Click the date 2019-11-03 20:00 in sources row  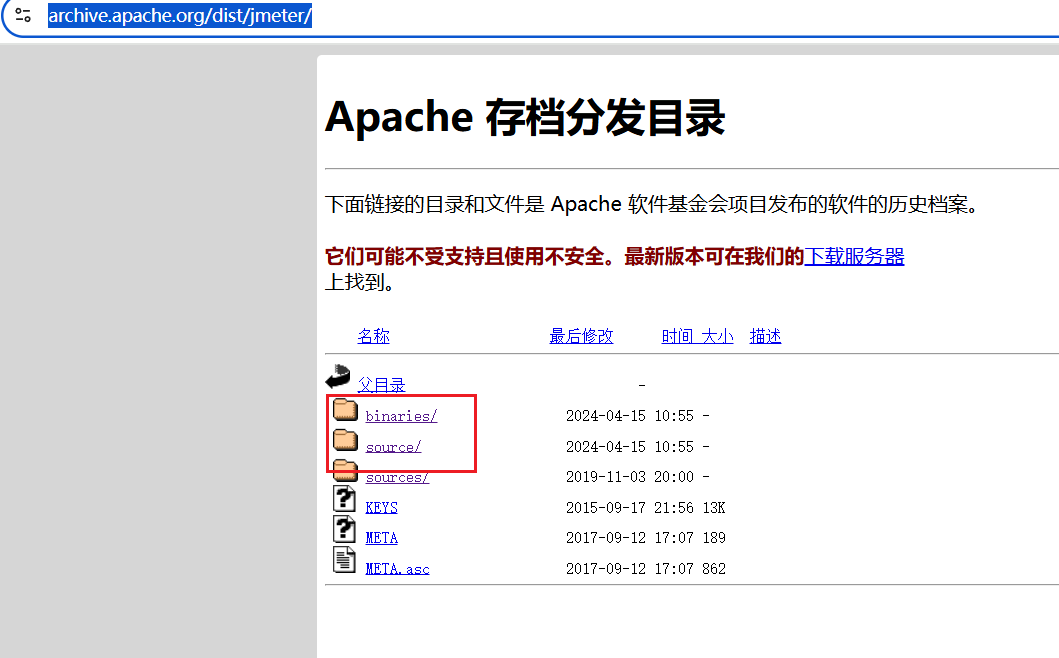(x=629, y=477)
